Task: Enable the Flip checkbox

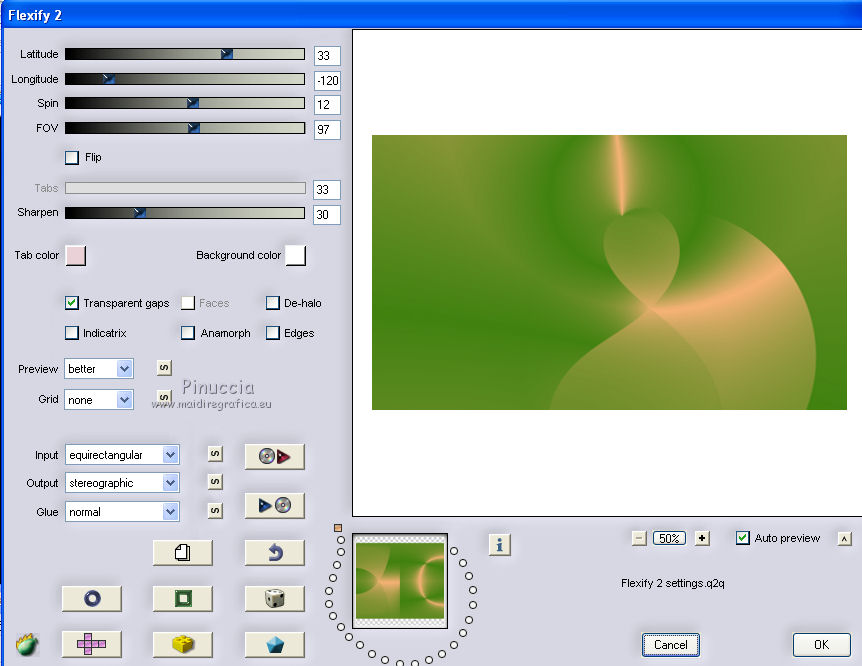Action: tap(71, 158)
